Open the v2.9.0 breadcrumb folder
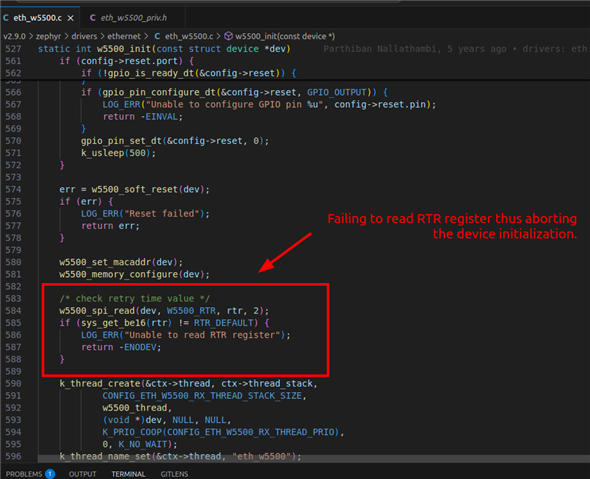Viewport: 590px width, 479px height. coord(14,36)
